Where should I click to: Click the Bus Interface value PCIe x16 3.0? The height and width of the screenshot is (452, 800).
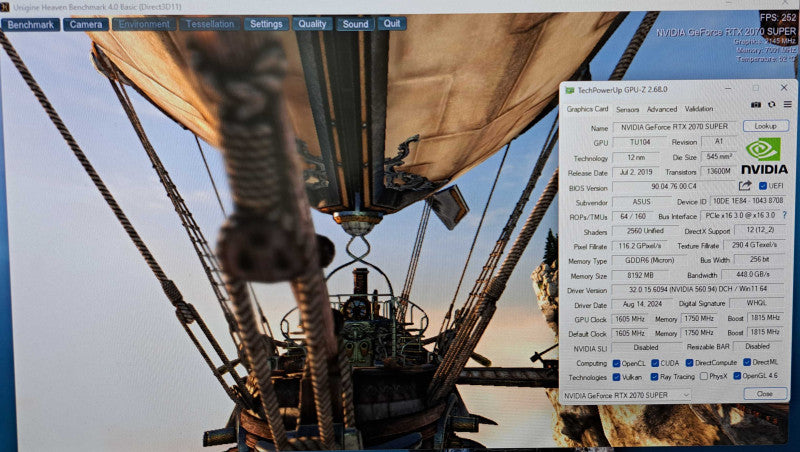click(740, 215)
